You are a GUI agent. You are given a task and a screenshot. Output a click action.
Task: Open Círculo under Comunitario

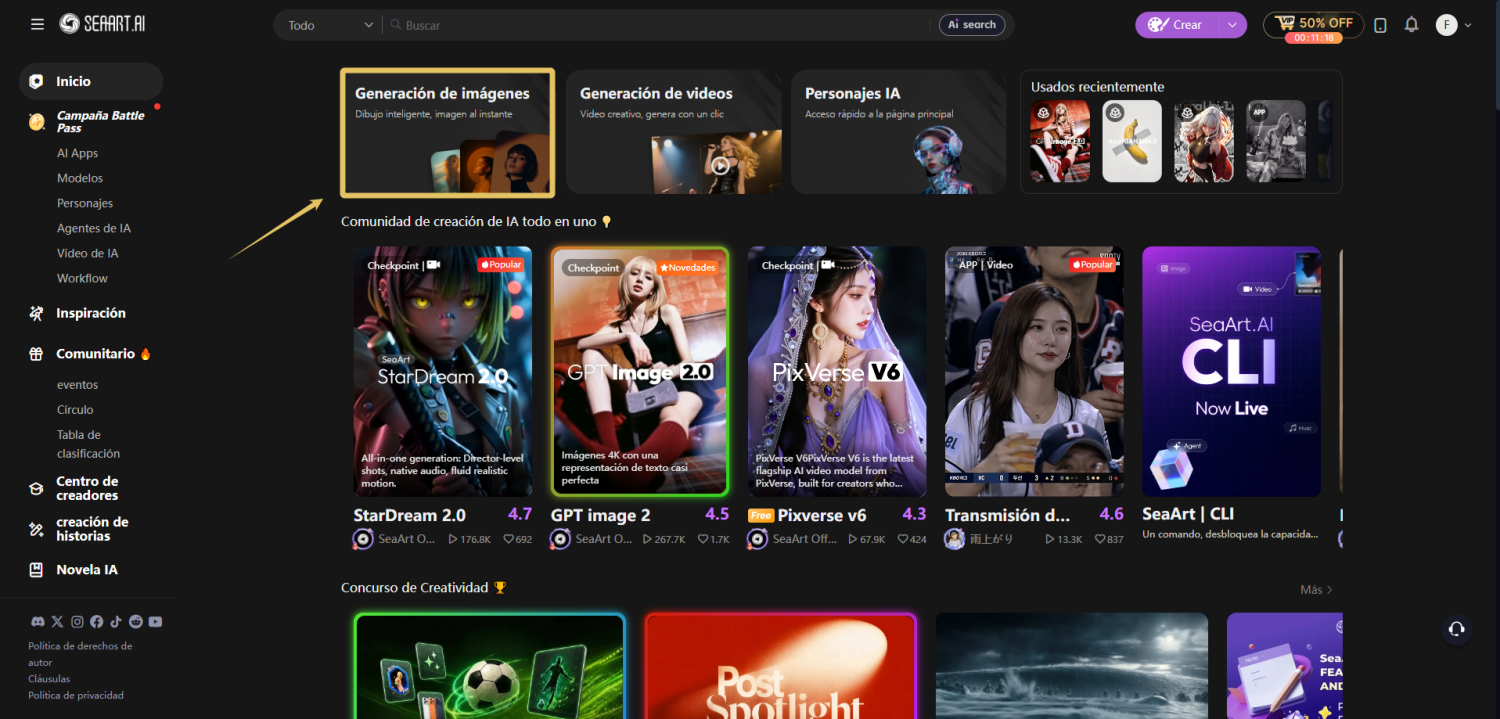pos(75,410)
